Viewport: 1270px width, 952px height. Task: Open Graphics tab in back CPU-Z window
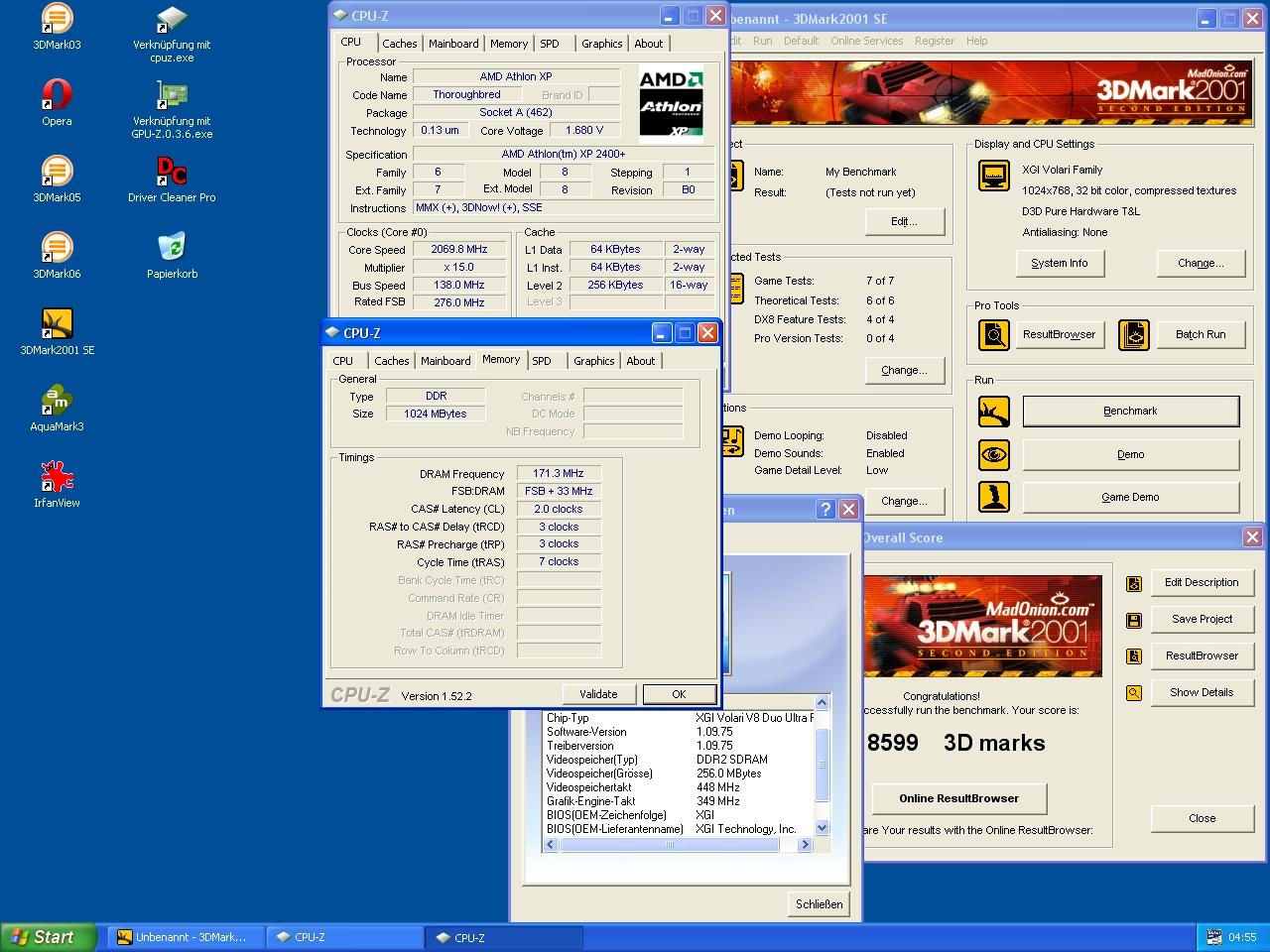tap(601, 44)
